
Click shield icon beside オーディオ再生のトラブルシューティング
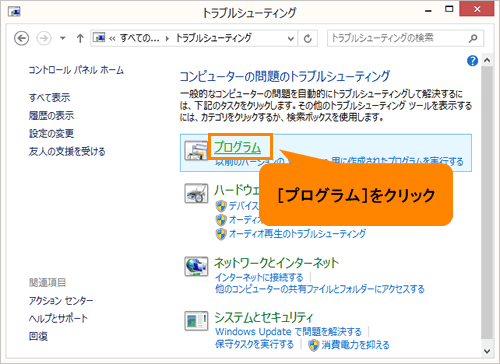(221, 234)
